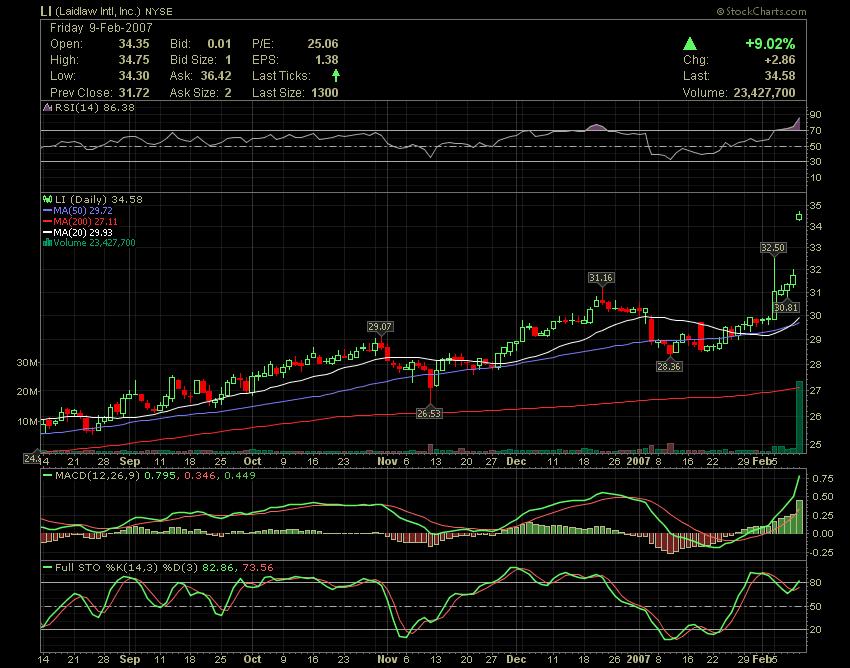Click the MA(50) 29.72 legend entry
The image size is (850, 668).
click(83, 210)
